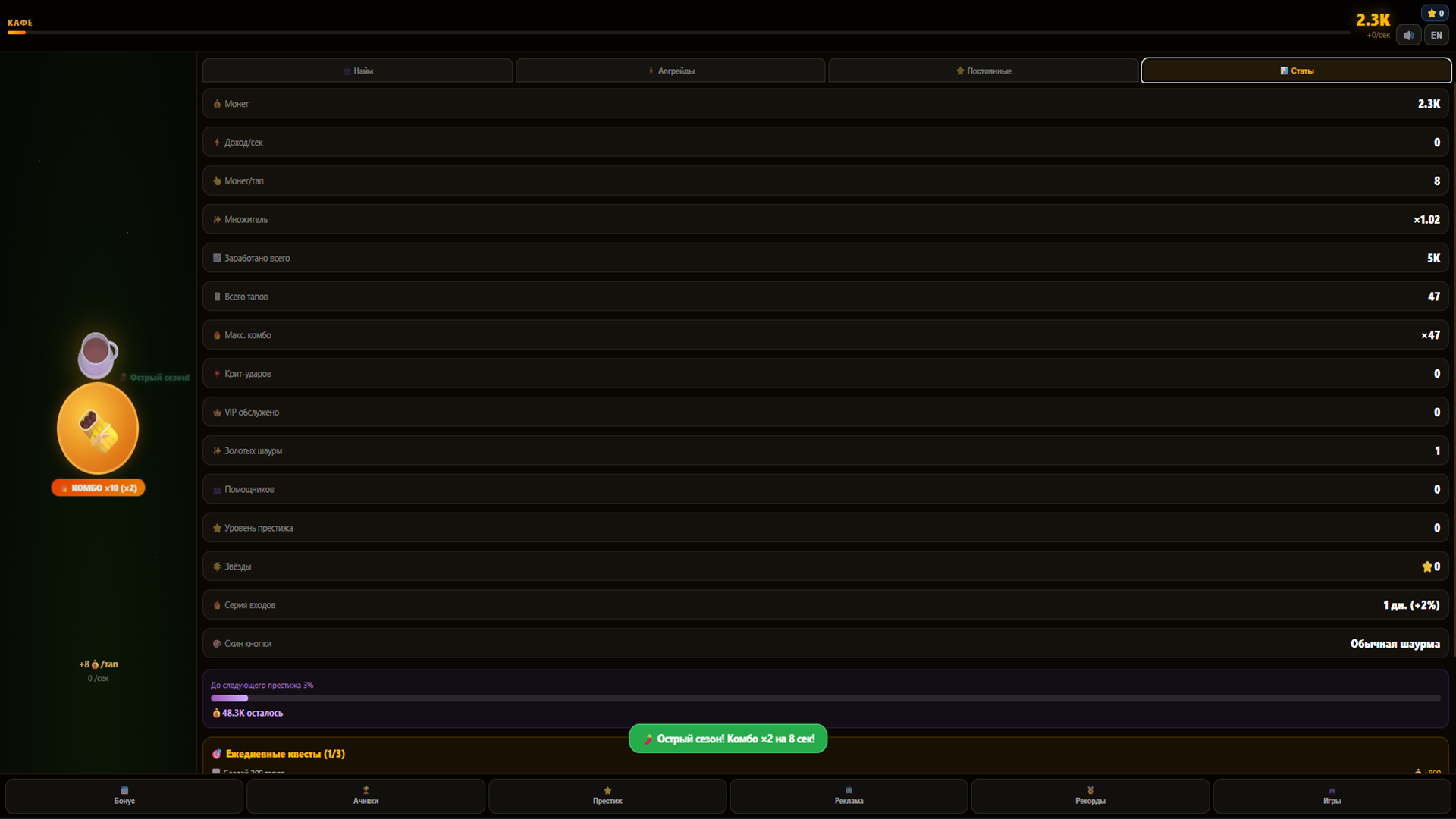Click the Обычная шаурма skin value
The image size is (1456, 819).
tap(1395, 644)
